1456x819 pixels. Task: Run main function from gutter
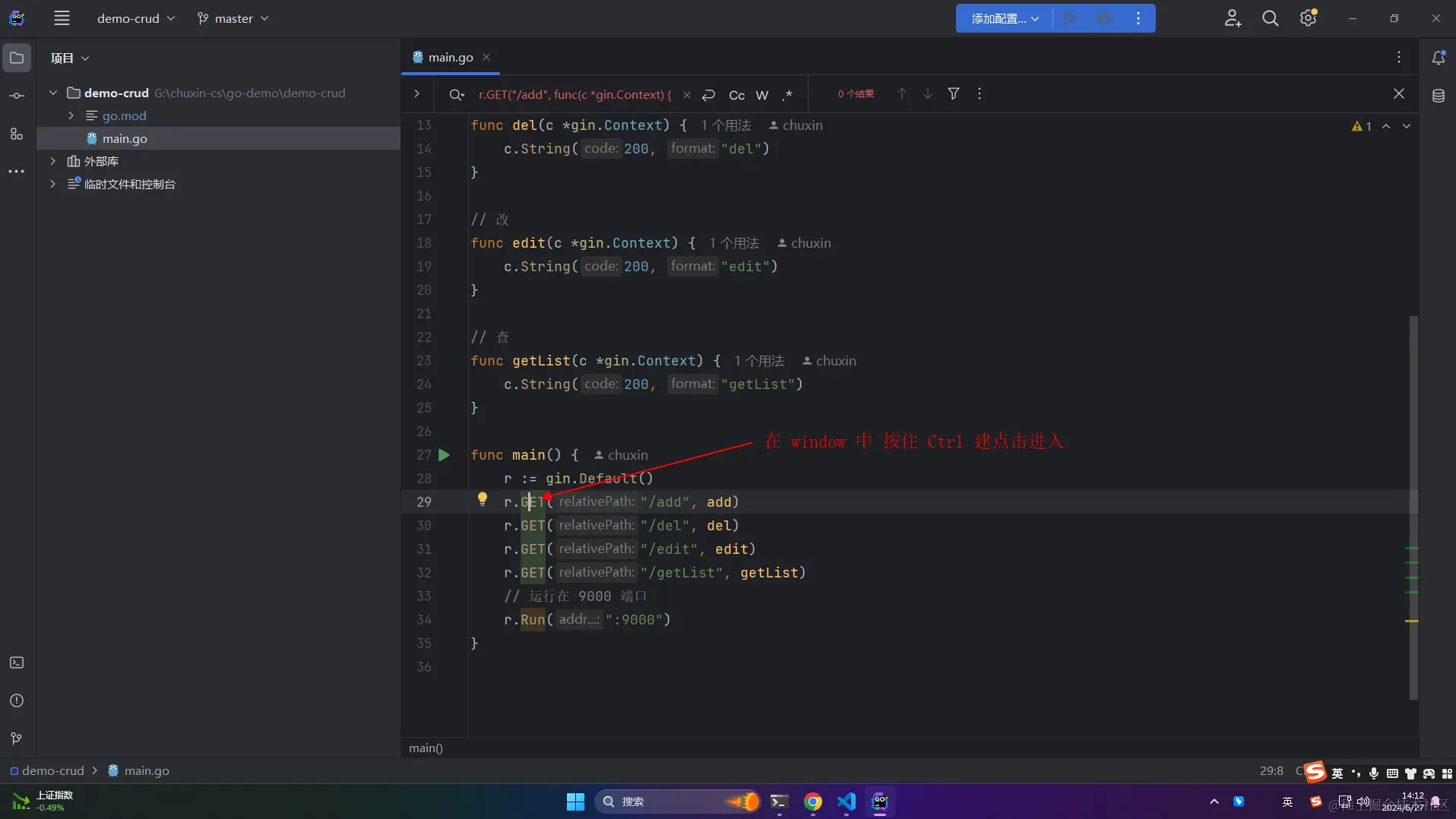click(x=445, y=454)
